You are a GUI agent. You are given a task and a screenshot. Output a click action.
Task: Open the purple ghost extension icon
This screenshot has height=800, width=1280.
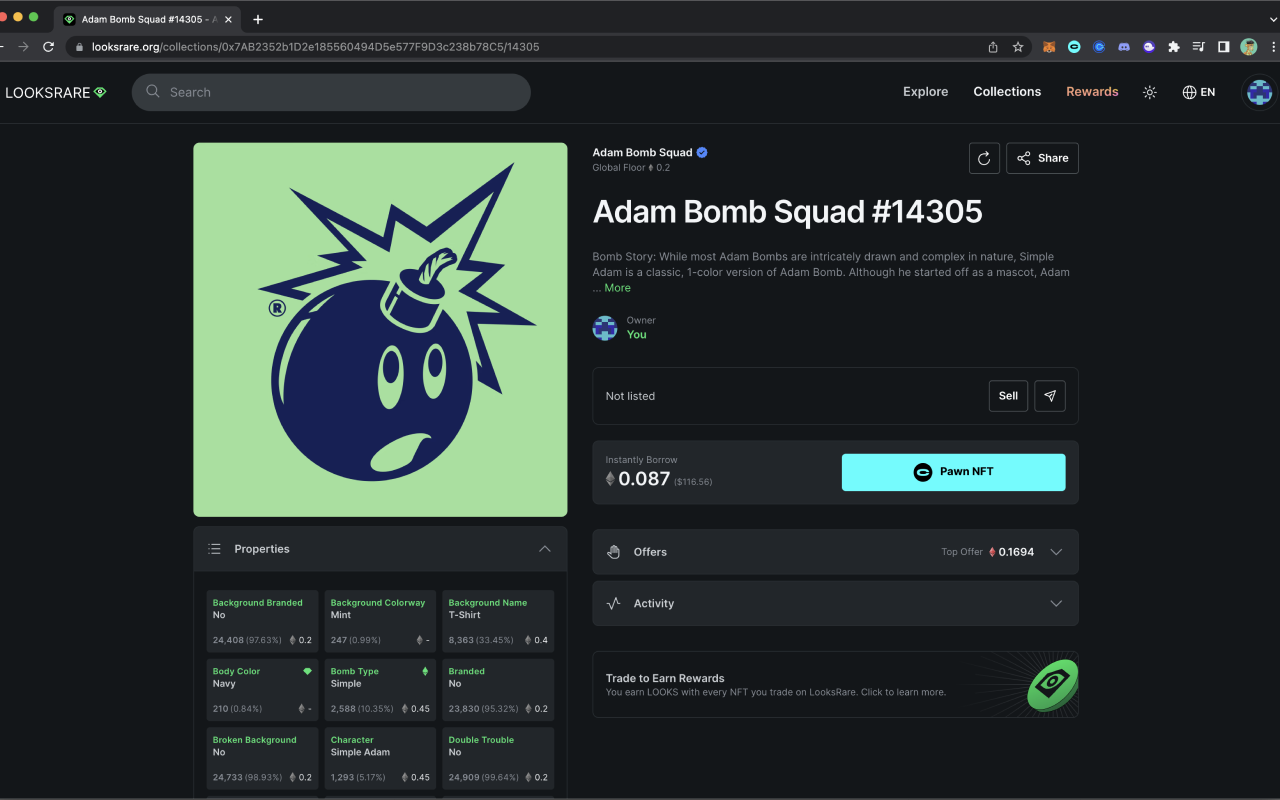[1149, 47]
